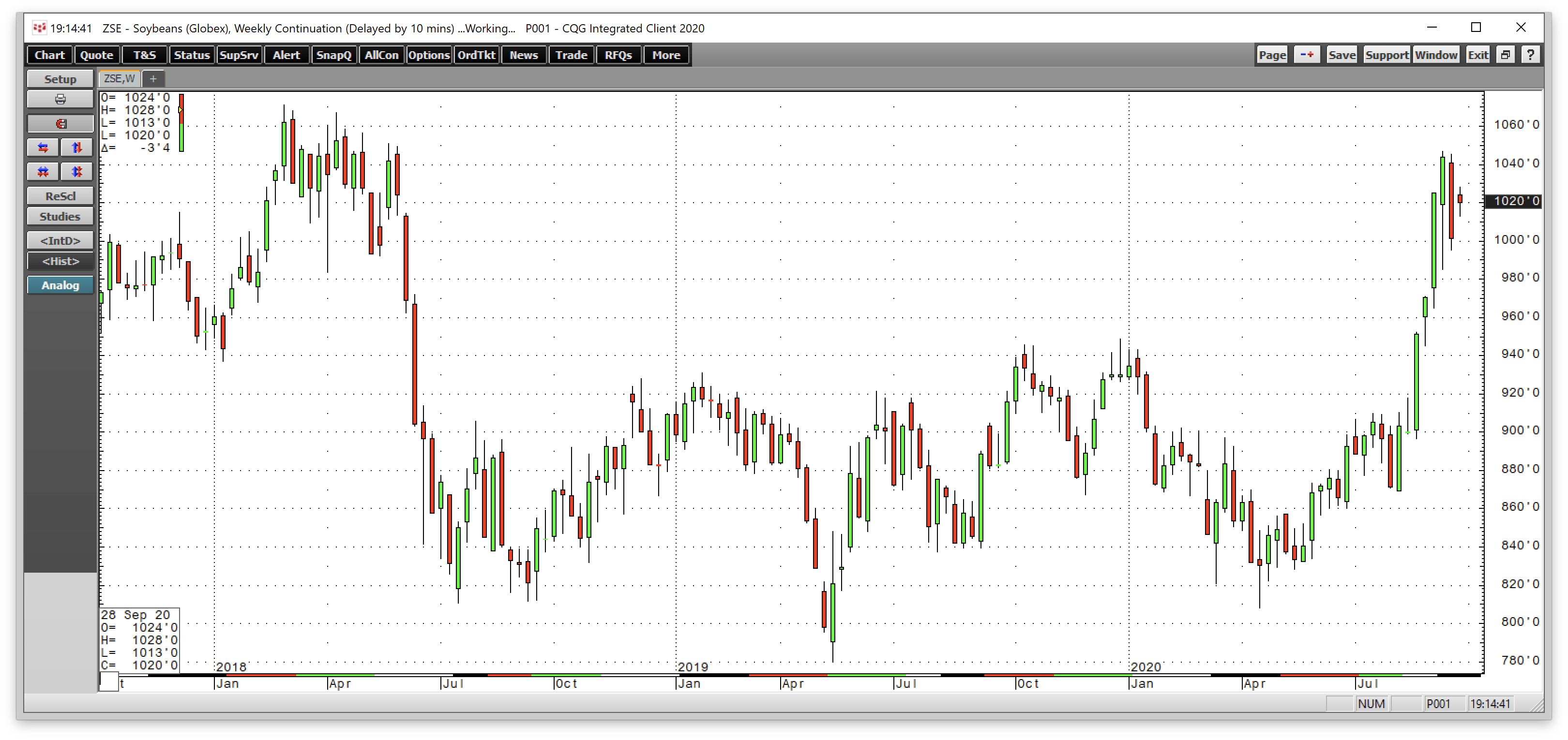Click the 19:14:41 status bar clock
The width and height of the screenshot is (1568, 740).
pyautogui.click(x=1490, y=704)
